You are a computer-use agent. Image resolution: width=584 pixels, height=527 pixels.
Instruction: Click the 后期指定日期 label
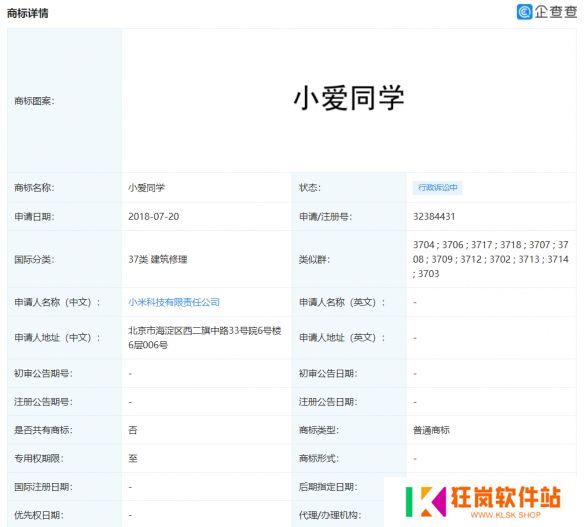(x=328, y=487)
